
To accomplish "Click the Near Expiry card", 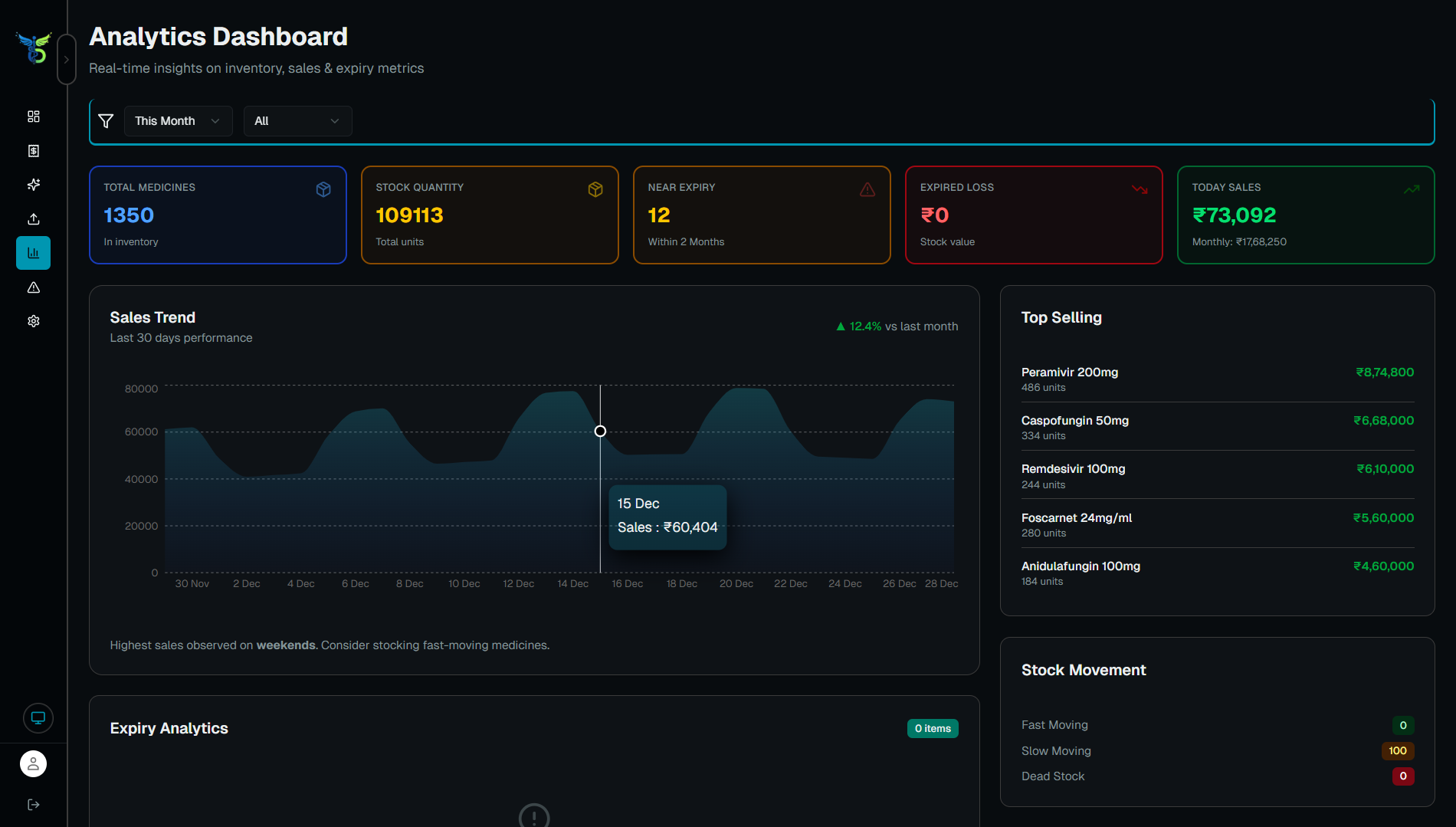I will point(762,215).
